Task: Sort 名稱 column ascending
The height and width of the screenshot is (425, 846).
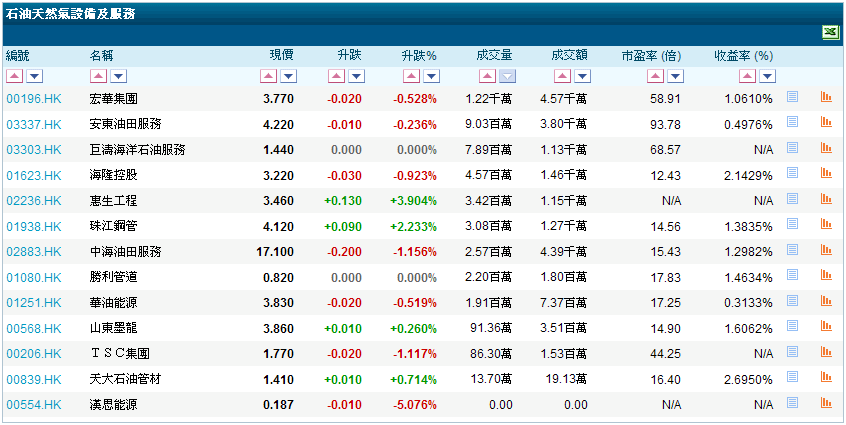Action: pyautogui.click(x=98, y=76)
